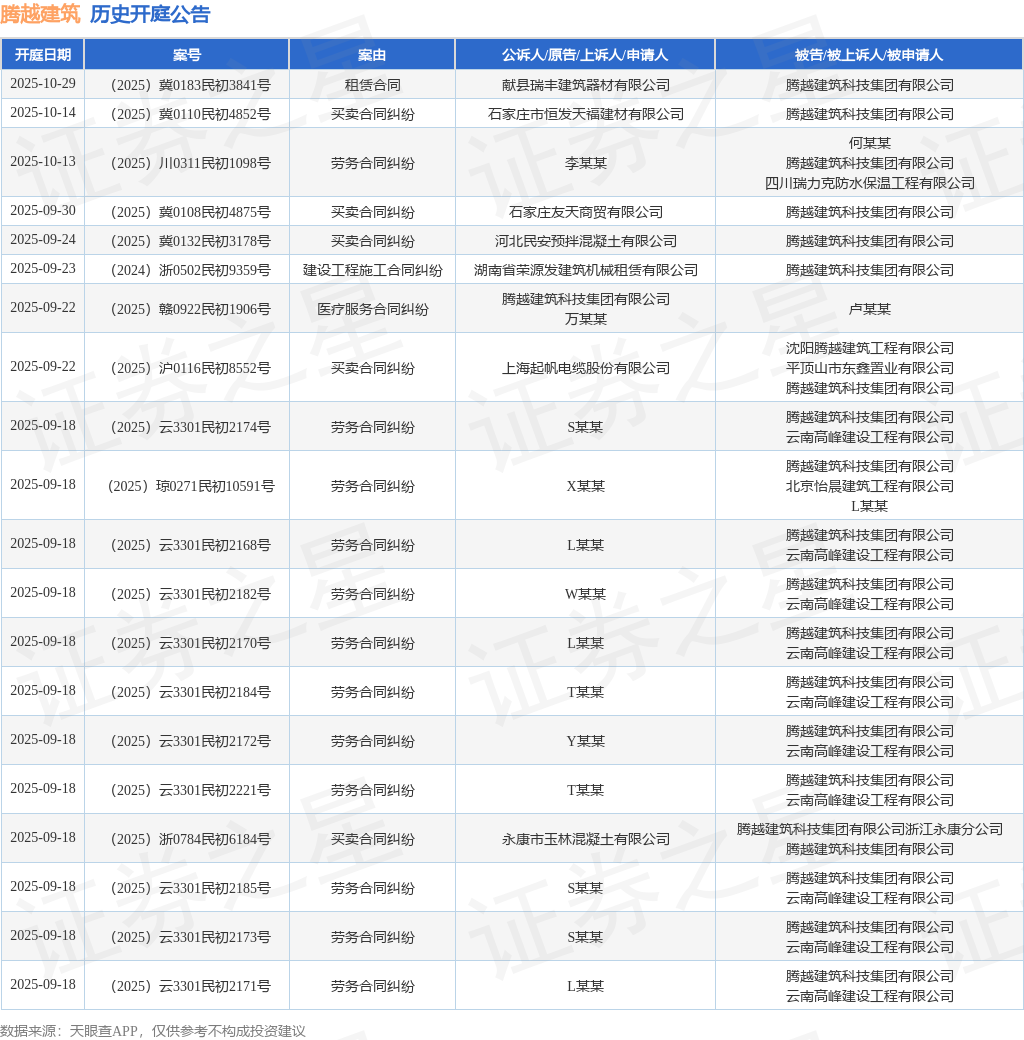Select case number 沪0116民初8552号
This screenshot has height=1040, width=1024.
click(190, 369)
